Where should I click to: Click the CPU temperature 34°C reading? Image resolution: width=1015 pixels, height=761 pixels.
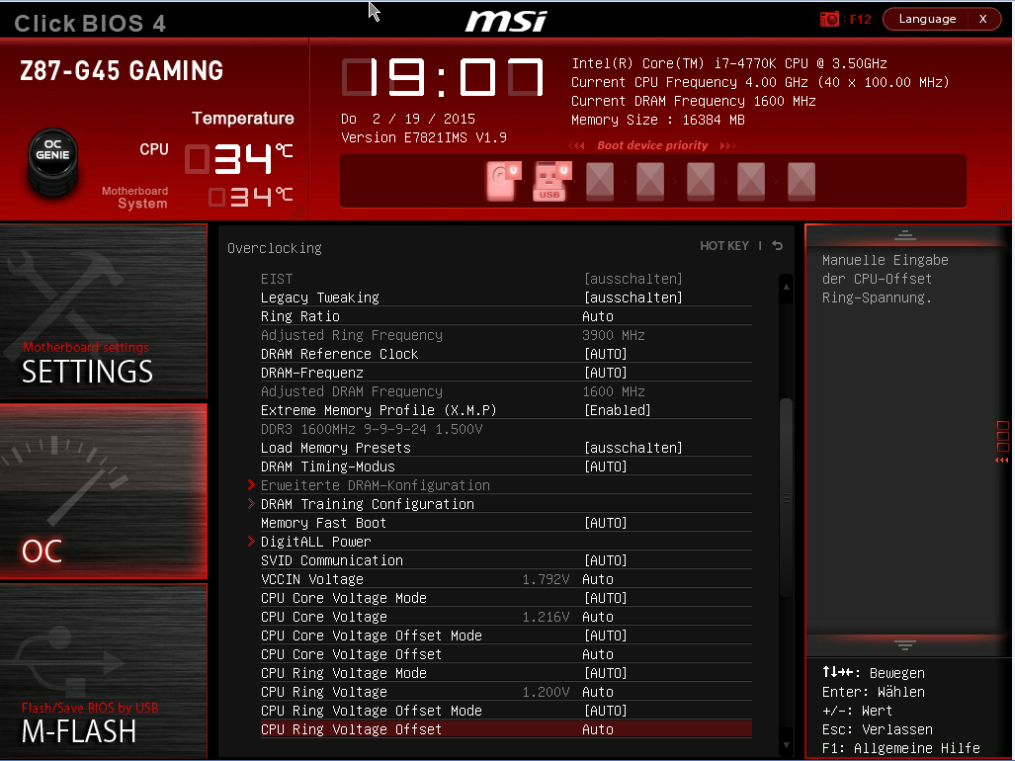tap(239, 159)
